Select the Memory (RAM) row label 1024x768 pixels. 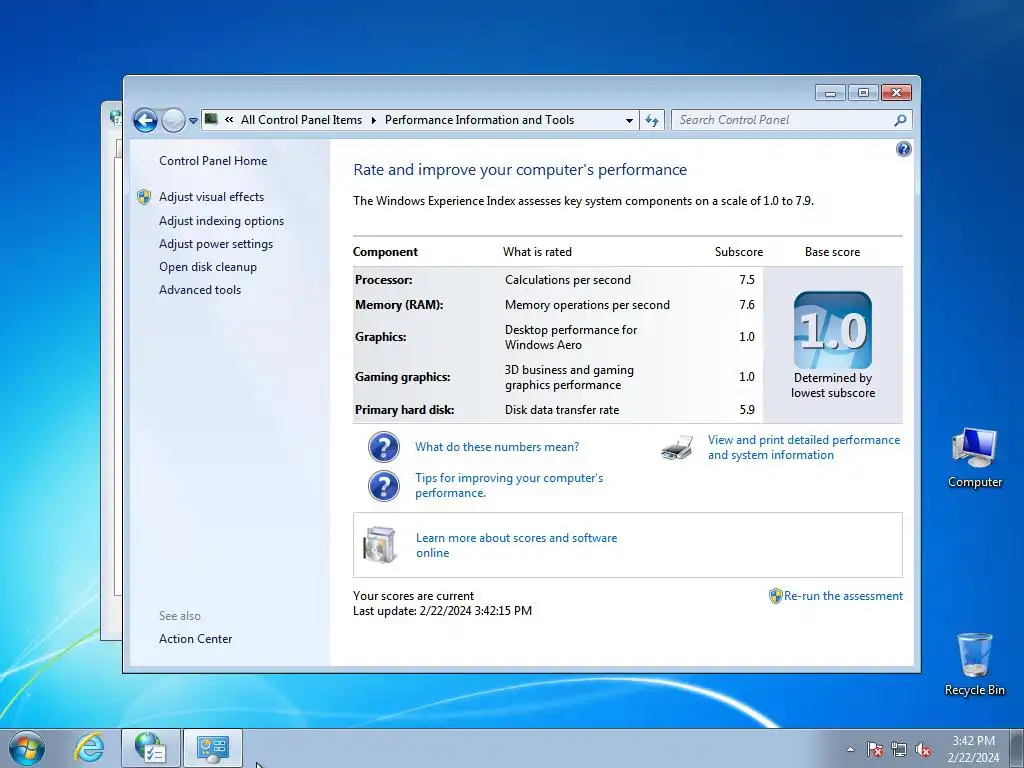pos(399,305)
